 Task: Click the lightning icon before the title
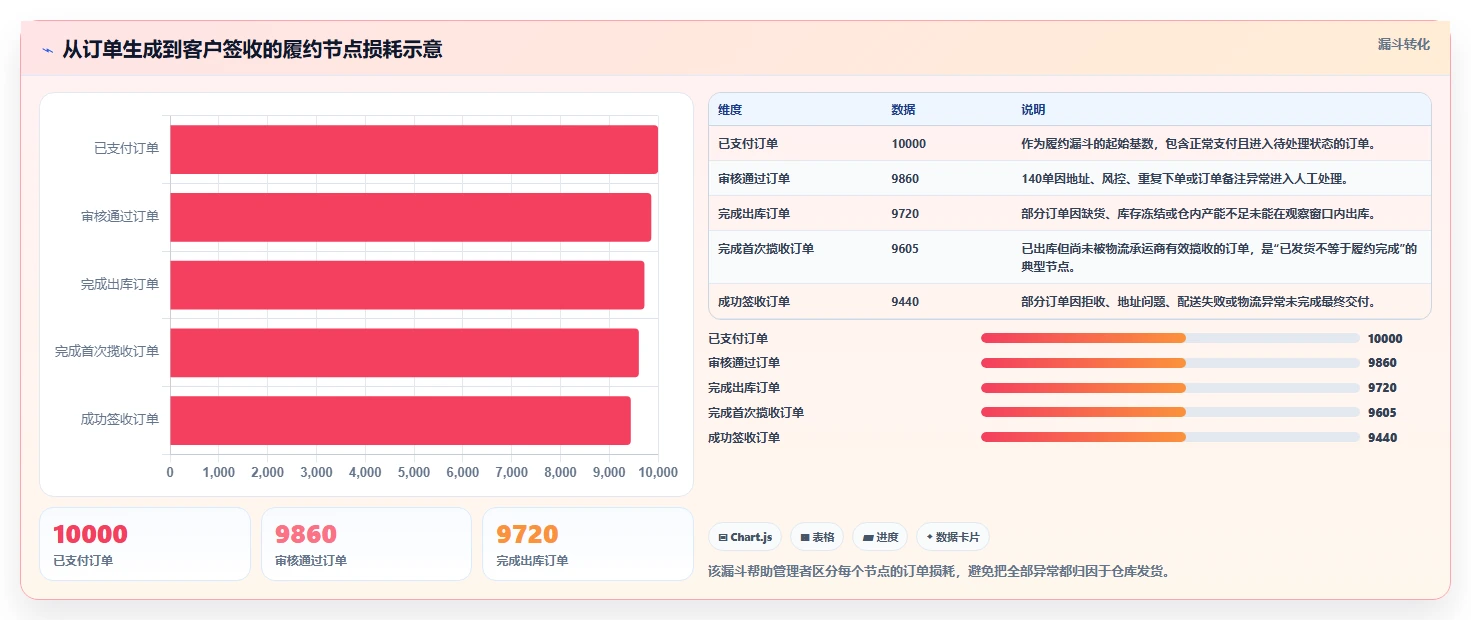click(47, 50)
